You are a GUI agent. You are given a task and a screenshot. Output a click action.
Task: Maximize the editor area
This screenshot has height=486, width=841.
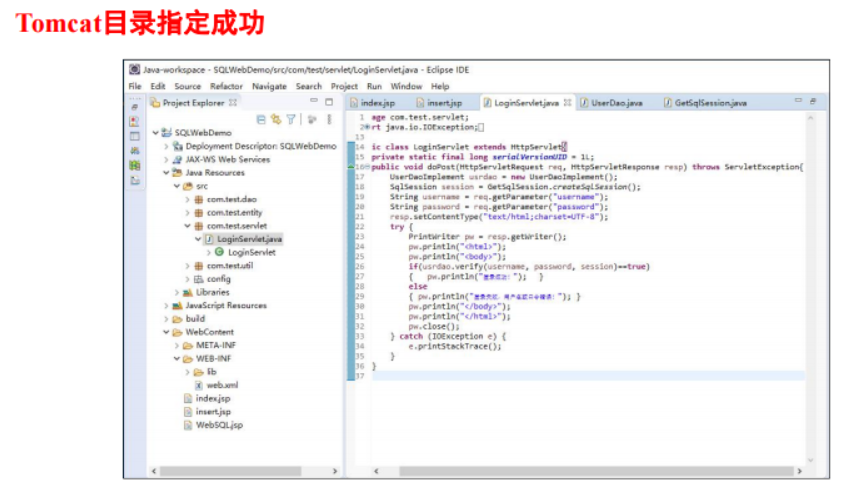813,101
